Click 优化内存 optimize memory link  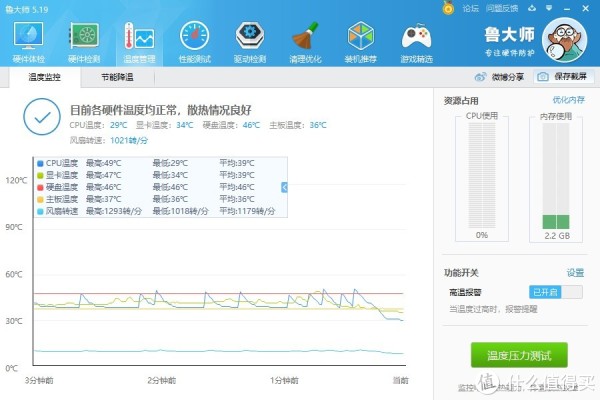(568, 101)
